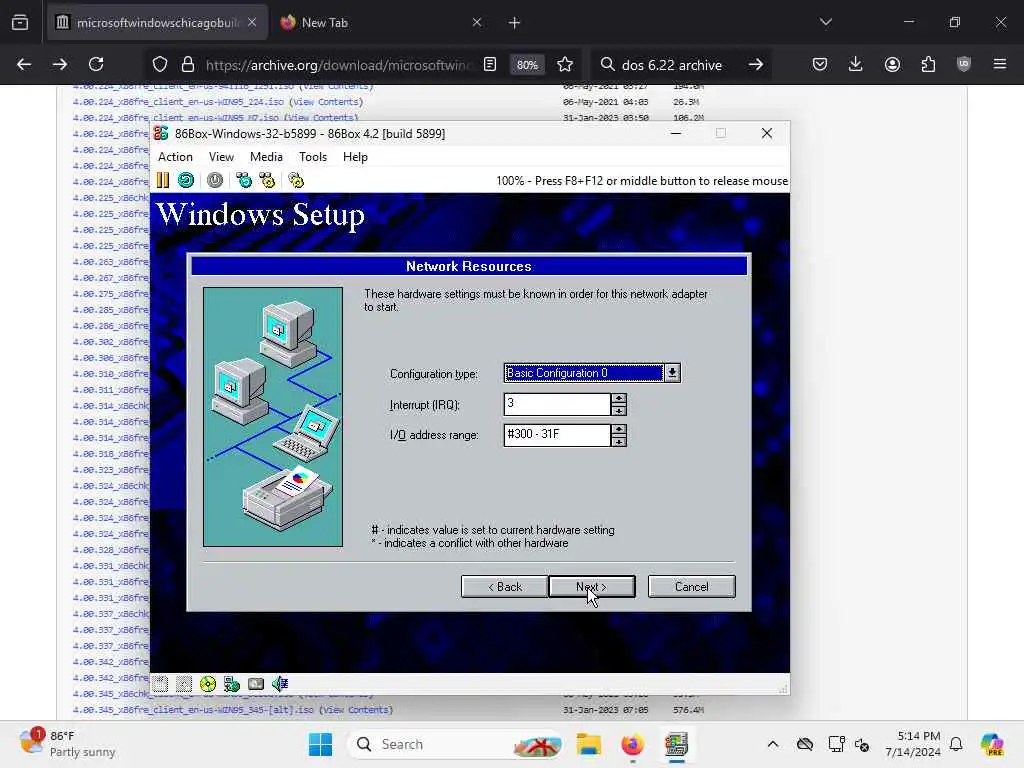Close the microsoftwindowschicagobuilds tab

click(252, 23)
